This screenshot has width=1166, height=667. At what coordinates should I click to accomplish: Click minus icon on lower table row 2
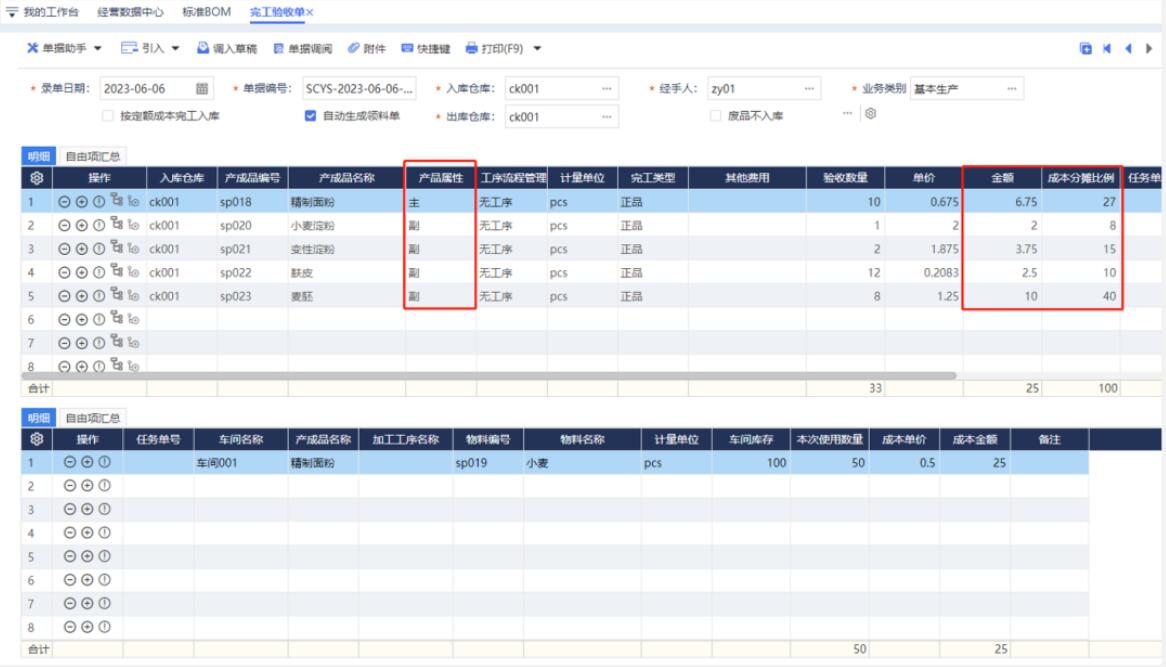(x=70, y=486)
